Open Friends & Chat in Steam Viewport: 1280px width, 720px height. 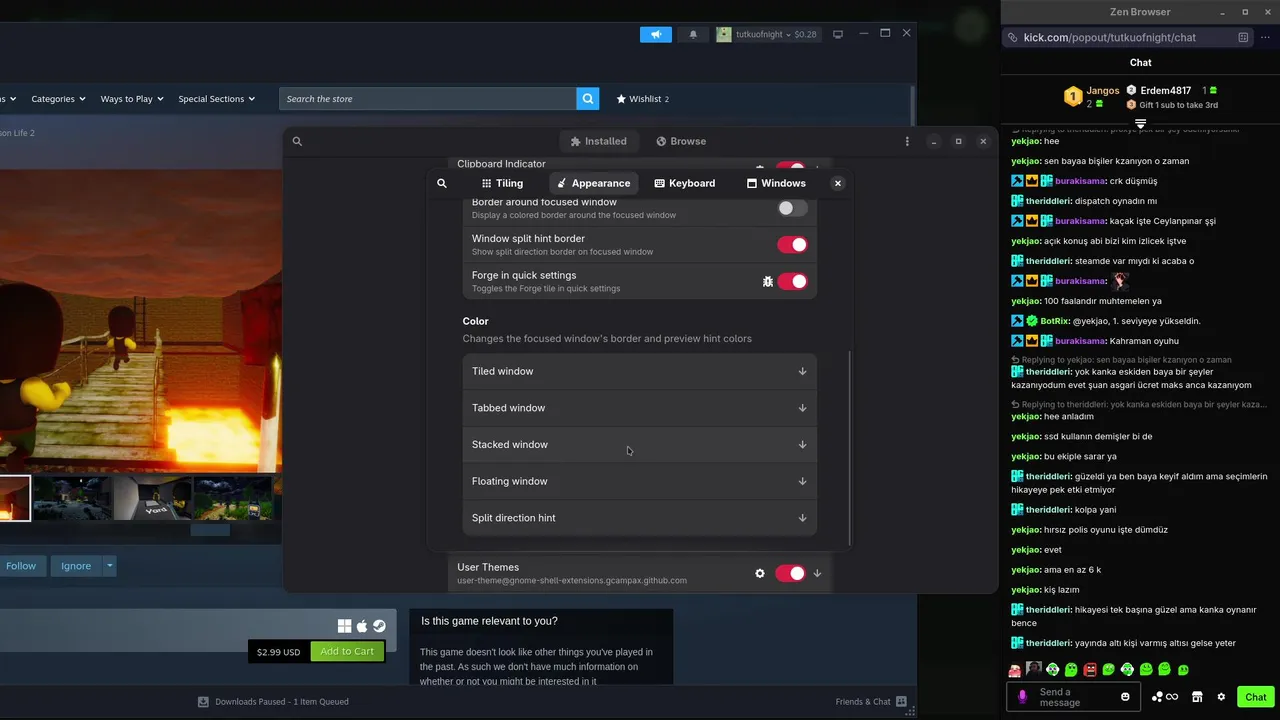coord(871,702)
